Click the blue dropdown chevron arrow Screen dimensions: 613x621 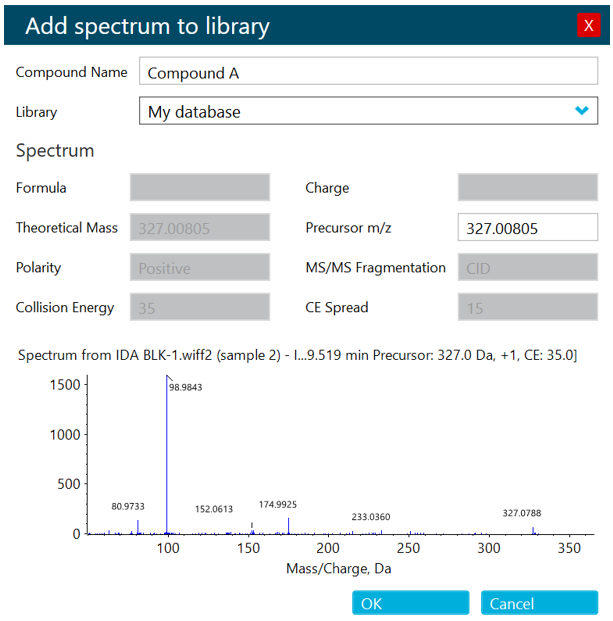(582, 111)
